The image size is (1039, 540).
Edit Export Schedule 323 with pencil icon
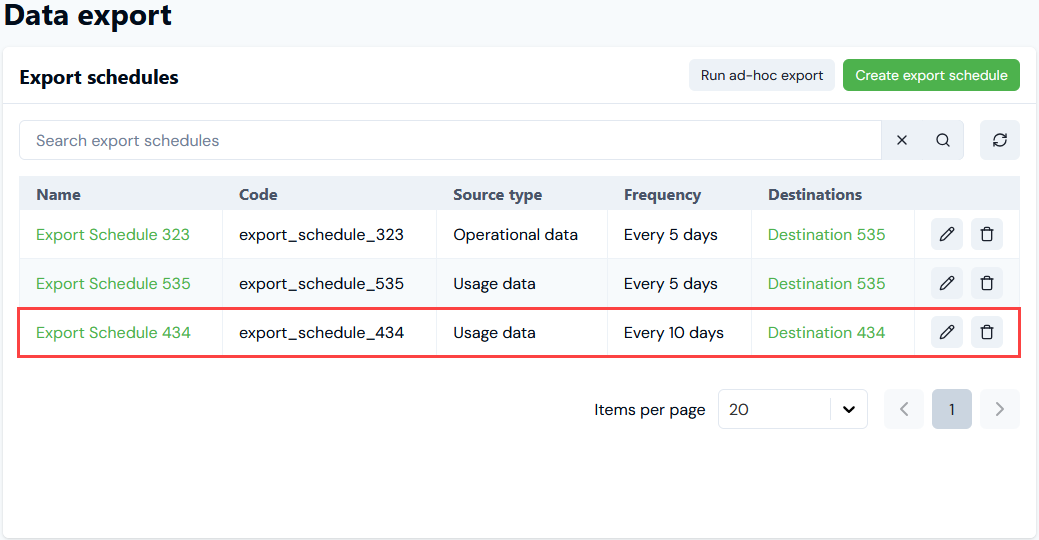pos(946,235)
